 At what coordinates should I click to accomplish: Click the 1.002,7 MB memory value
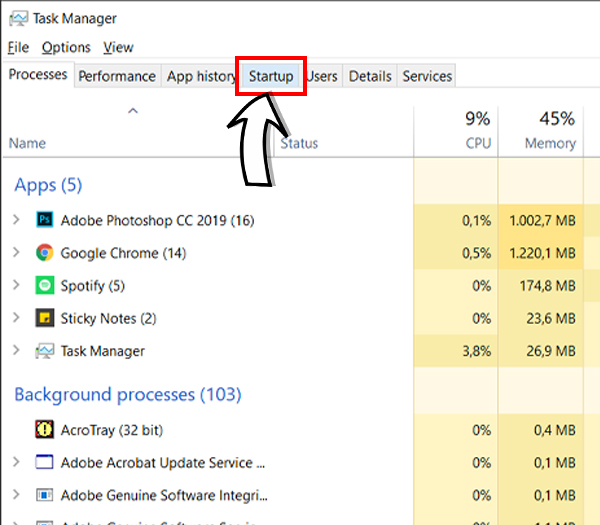coord(542,220)
